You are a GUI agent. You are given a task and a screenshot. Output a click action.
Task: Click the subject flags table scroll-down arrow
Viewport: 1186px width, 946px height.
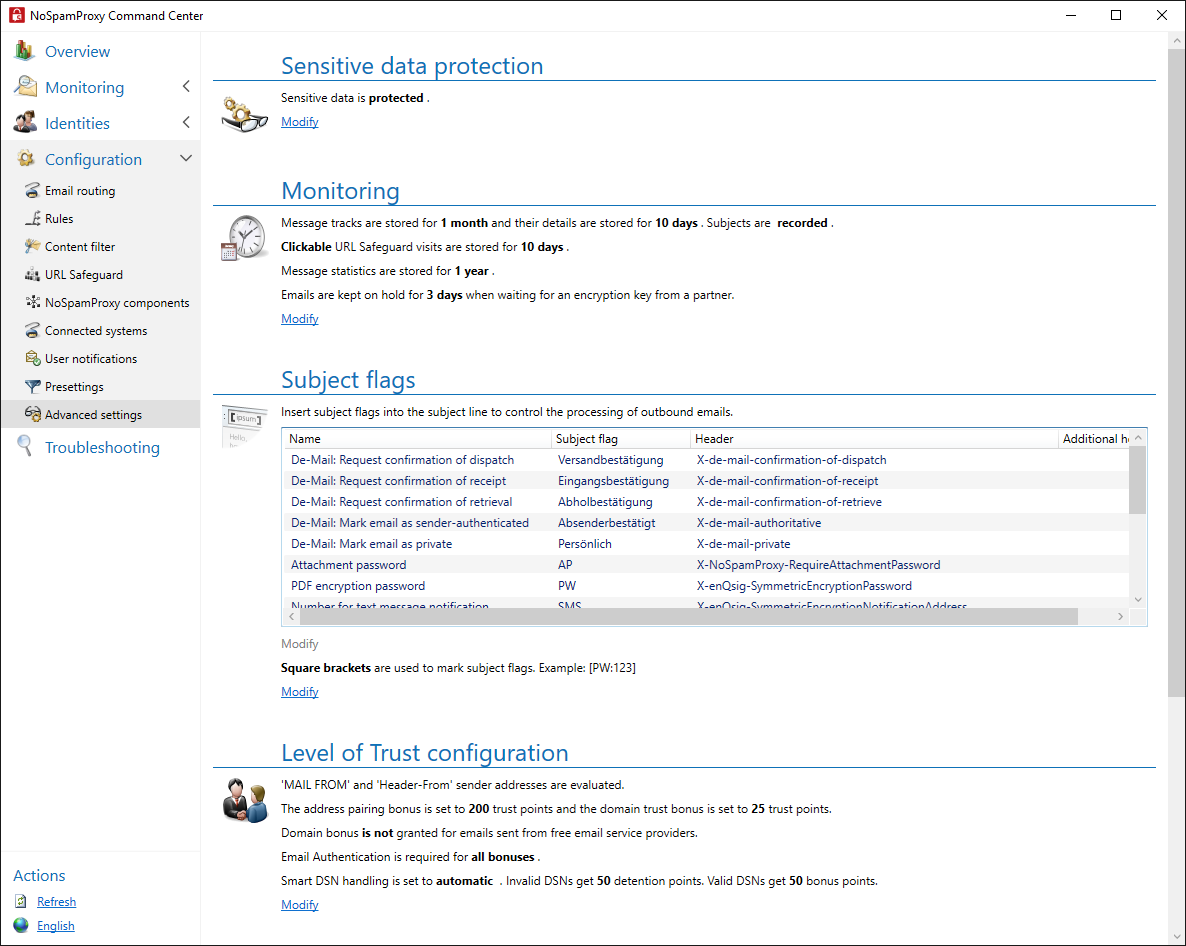(x=1138, y=600)
